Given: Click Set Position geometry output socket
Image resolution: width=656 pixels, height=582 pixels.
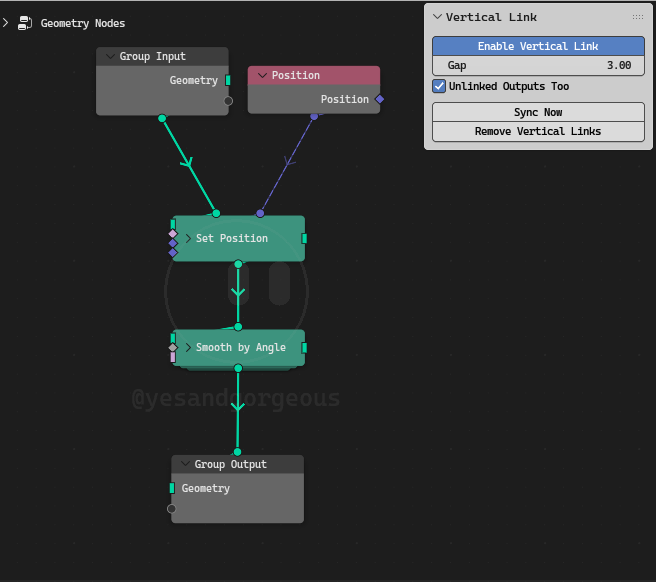Looking at the screenshot, I should tap(304, 238).
